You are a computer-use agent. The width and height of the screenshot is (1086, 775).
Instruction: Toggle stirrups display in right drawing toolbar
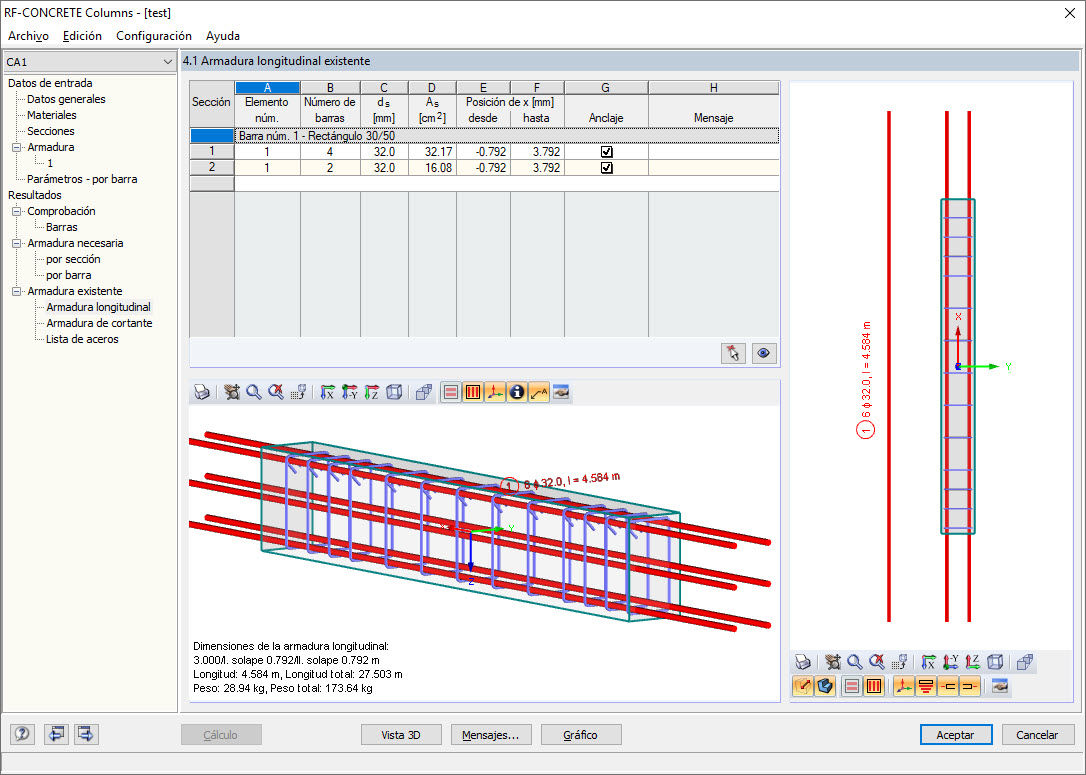coord(874,686)
